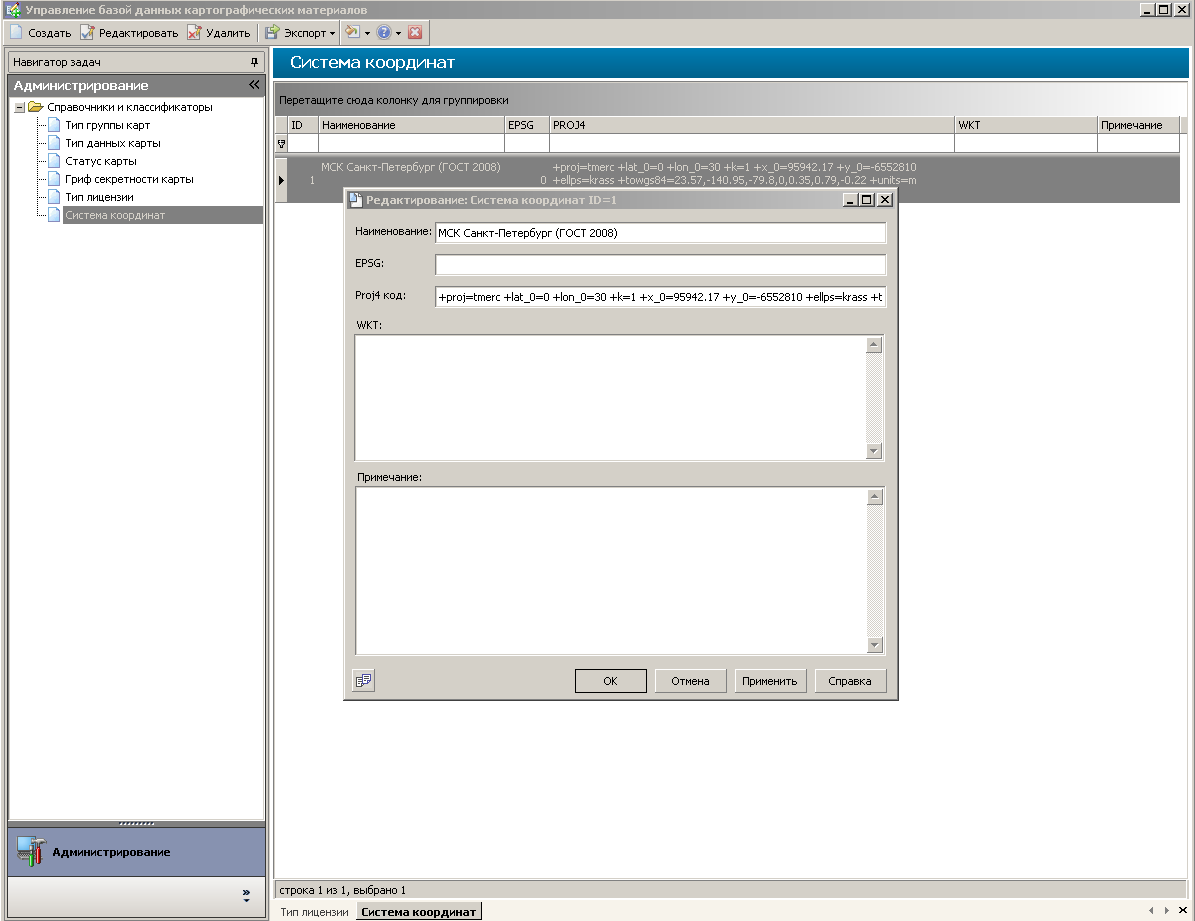Image resolution: width=1195 pixels, height=921 pixels.
Task: Switch to the Система координат bottom tab
Action: [418, 912]
